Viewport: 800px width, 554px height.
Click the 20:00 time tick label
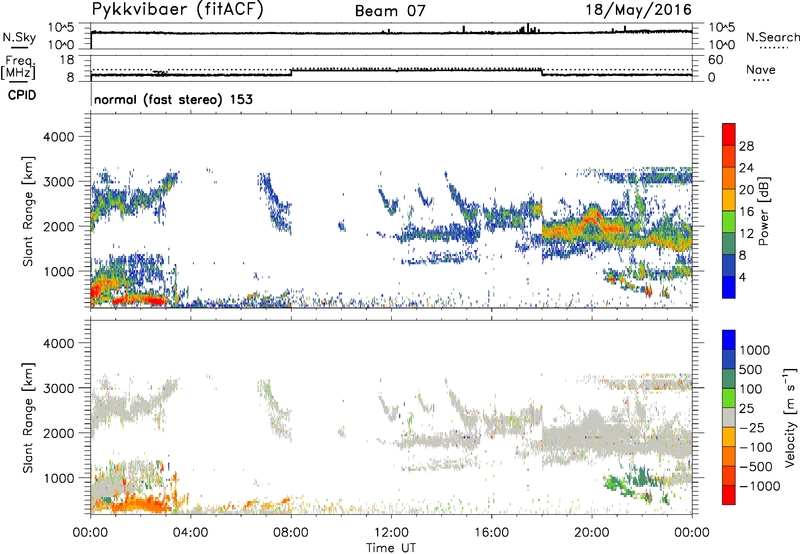tap(592, 533)
